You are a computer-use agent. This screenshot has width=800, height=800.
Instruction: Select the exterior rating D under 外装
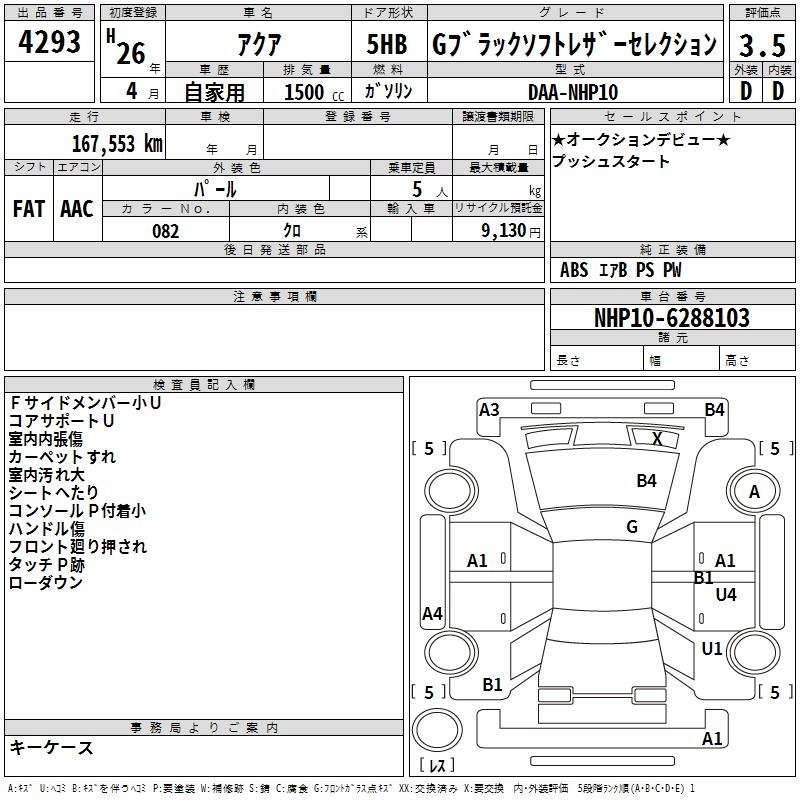(x=745, y=91)
